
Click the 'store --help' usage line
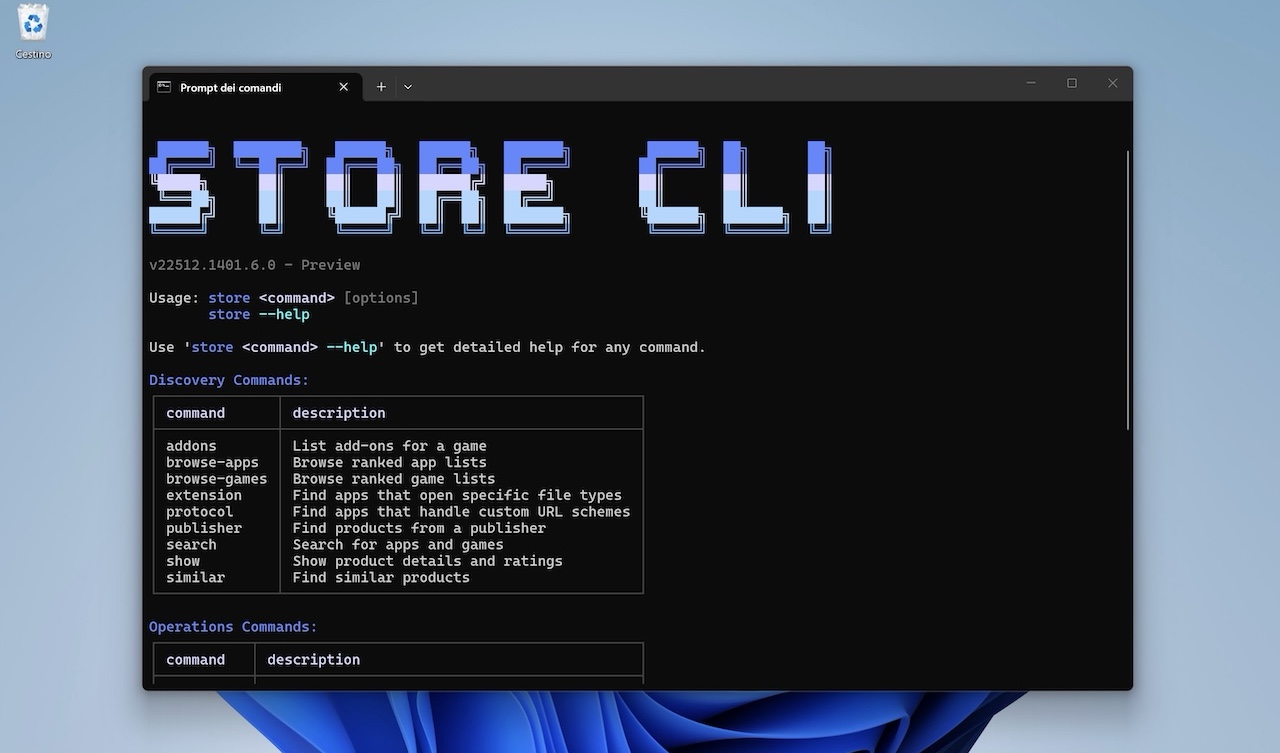tap(259, 314)
